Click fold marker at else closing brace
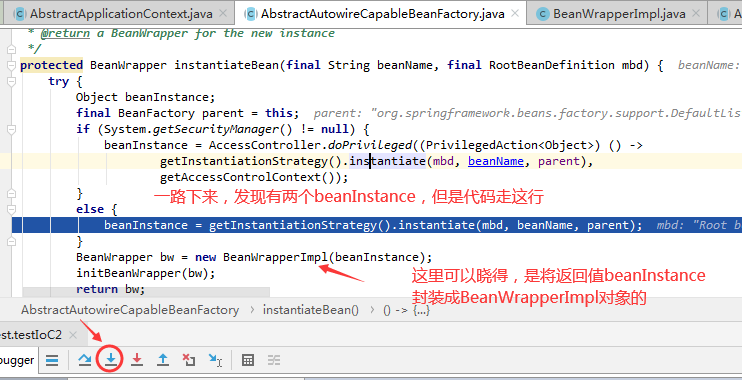 pos(12,241)
